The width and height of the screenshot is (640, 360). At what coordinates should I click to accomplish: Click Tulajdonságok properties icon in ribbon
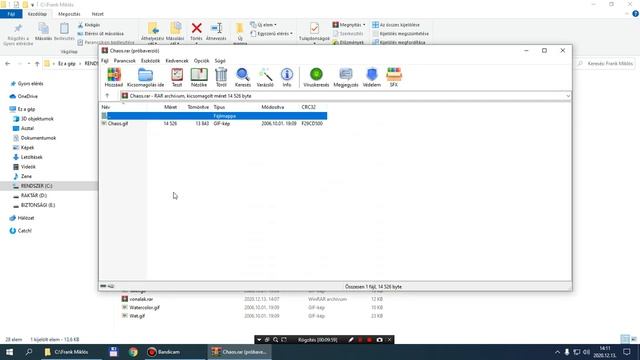coord(314,31)
